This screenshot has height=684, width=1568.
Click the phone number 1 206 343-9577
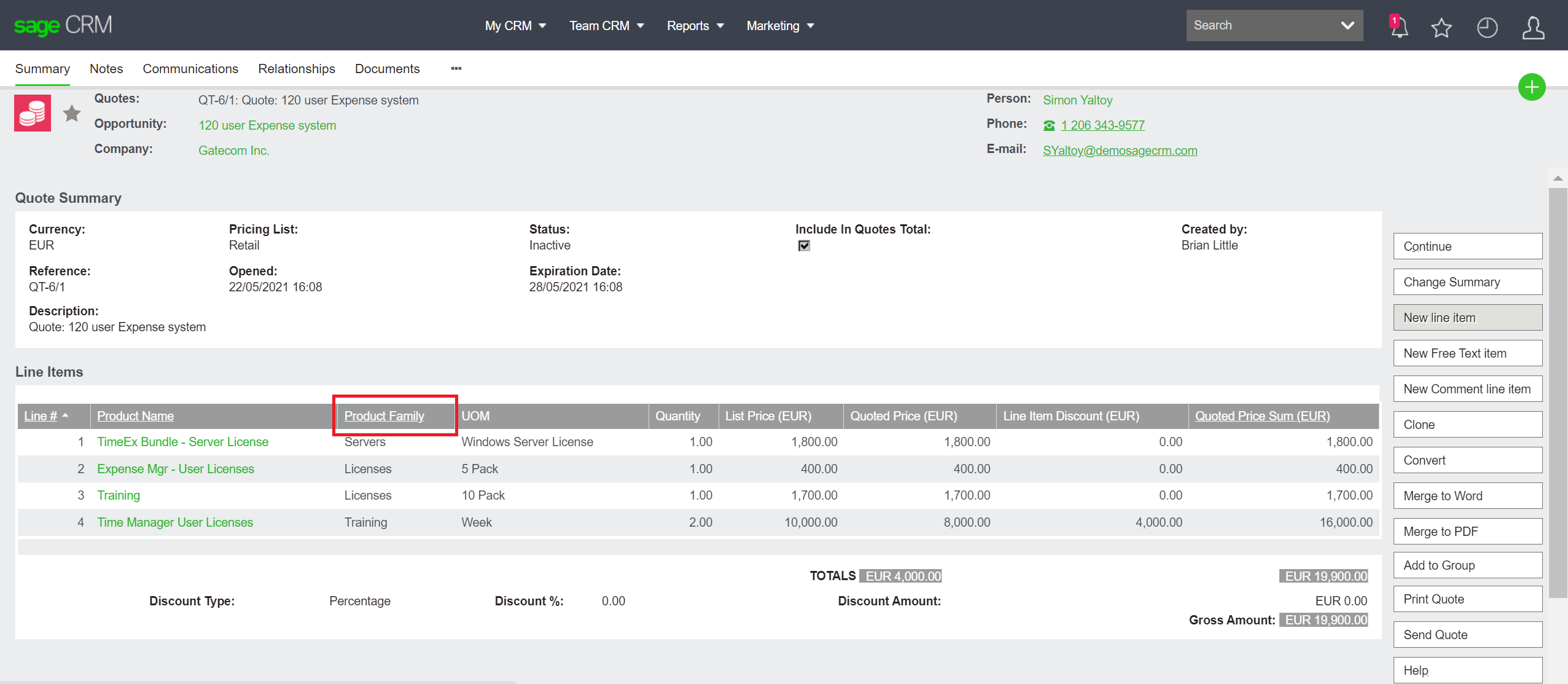pyautogui.click(x=1102, y=125)
